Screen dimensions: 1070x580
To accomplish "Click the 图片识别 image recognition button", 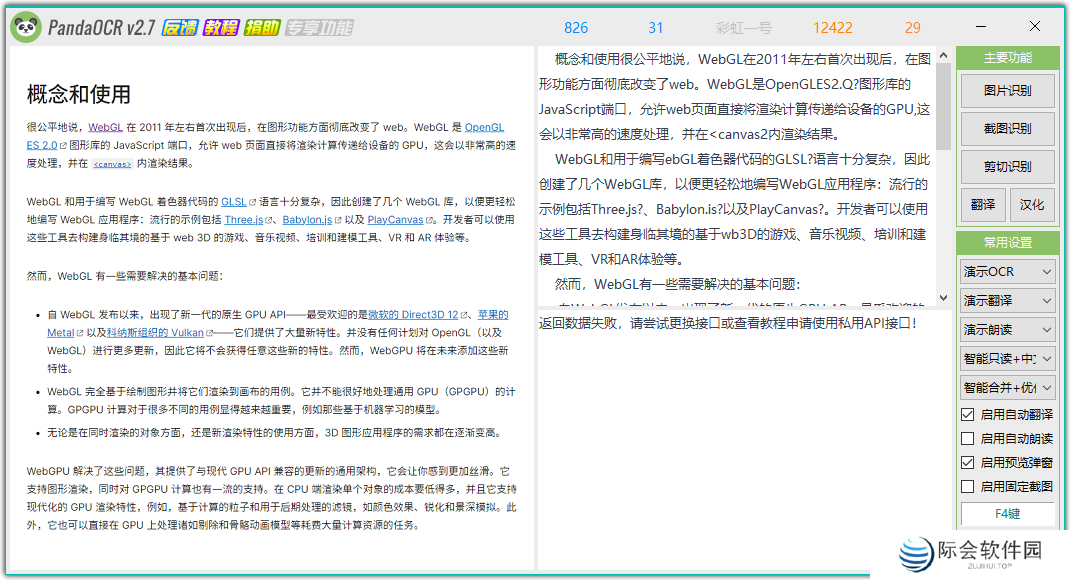I will pos(1008,90).
